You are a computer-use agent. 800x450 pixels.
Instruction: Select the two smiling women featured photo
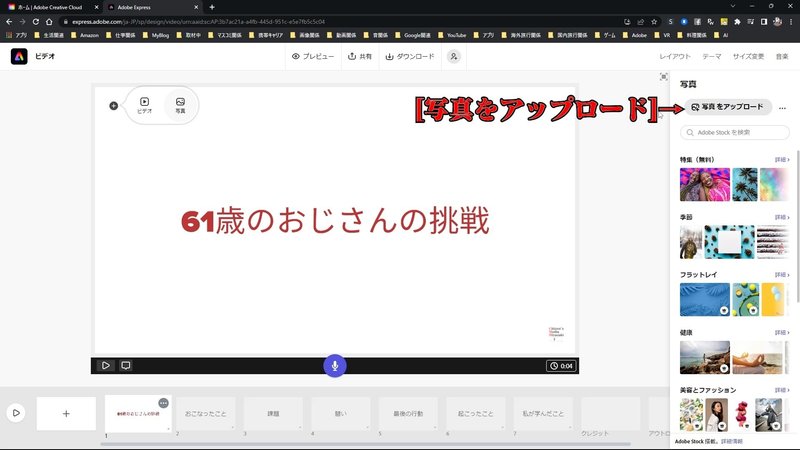pos(705,185)
